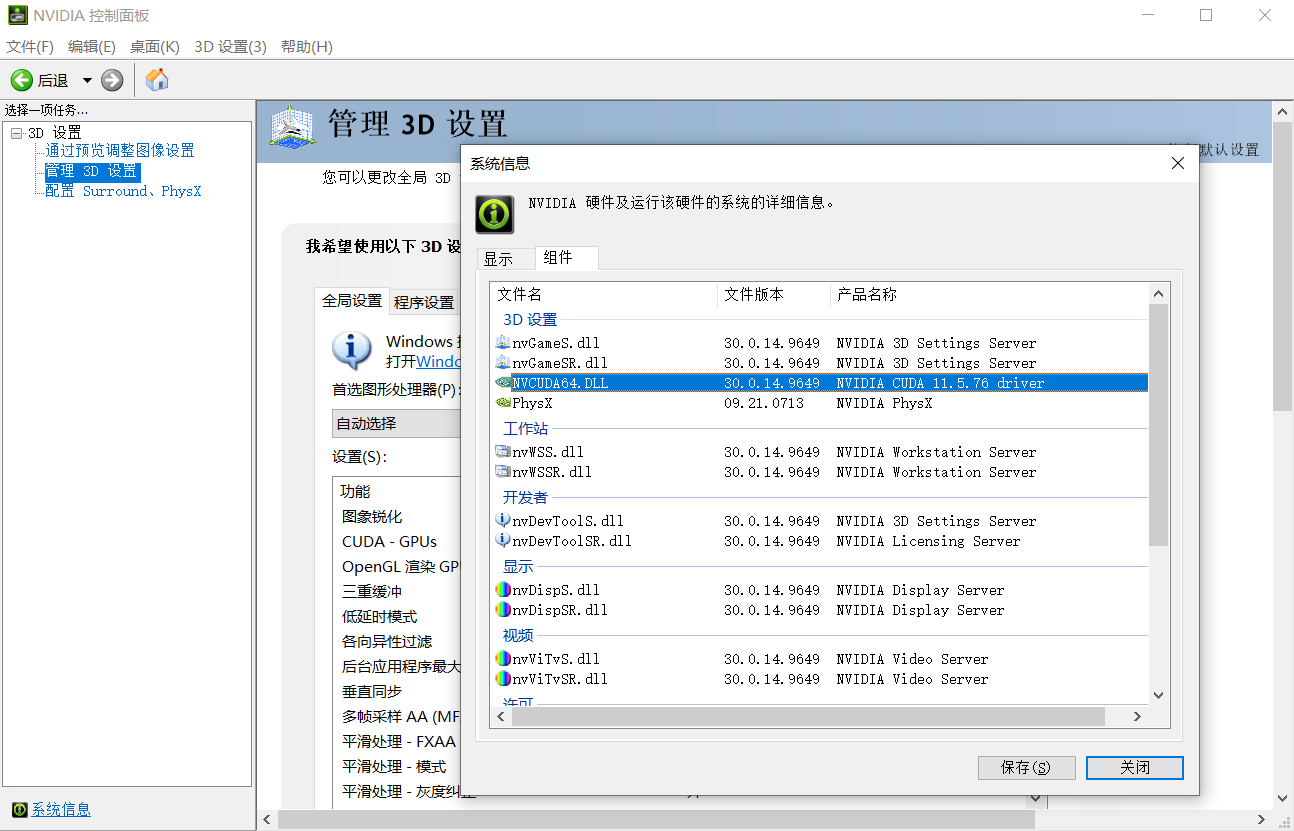1294x831 pixels.
Task: Click the dialog list's scroll-down arrow
Action: click(x=1158, y=695)
